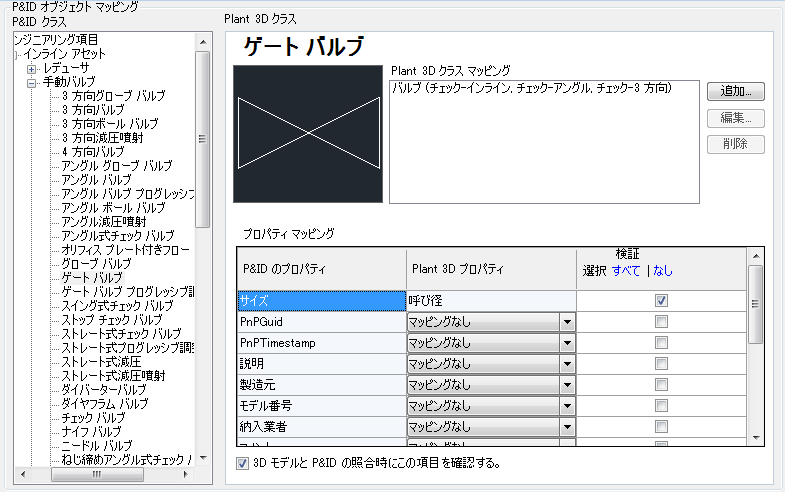
Task: Select the バルブ (チェック-インライン...) class mapping entry
Action: (x=532, y=89)
